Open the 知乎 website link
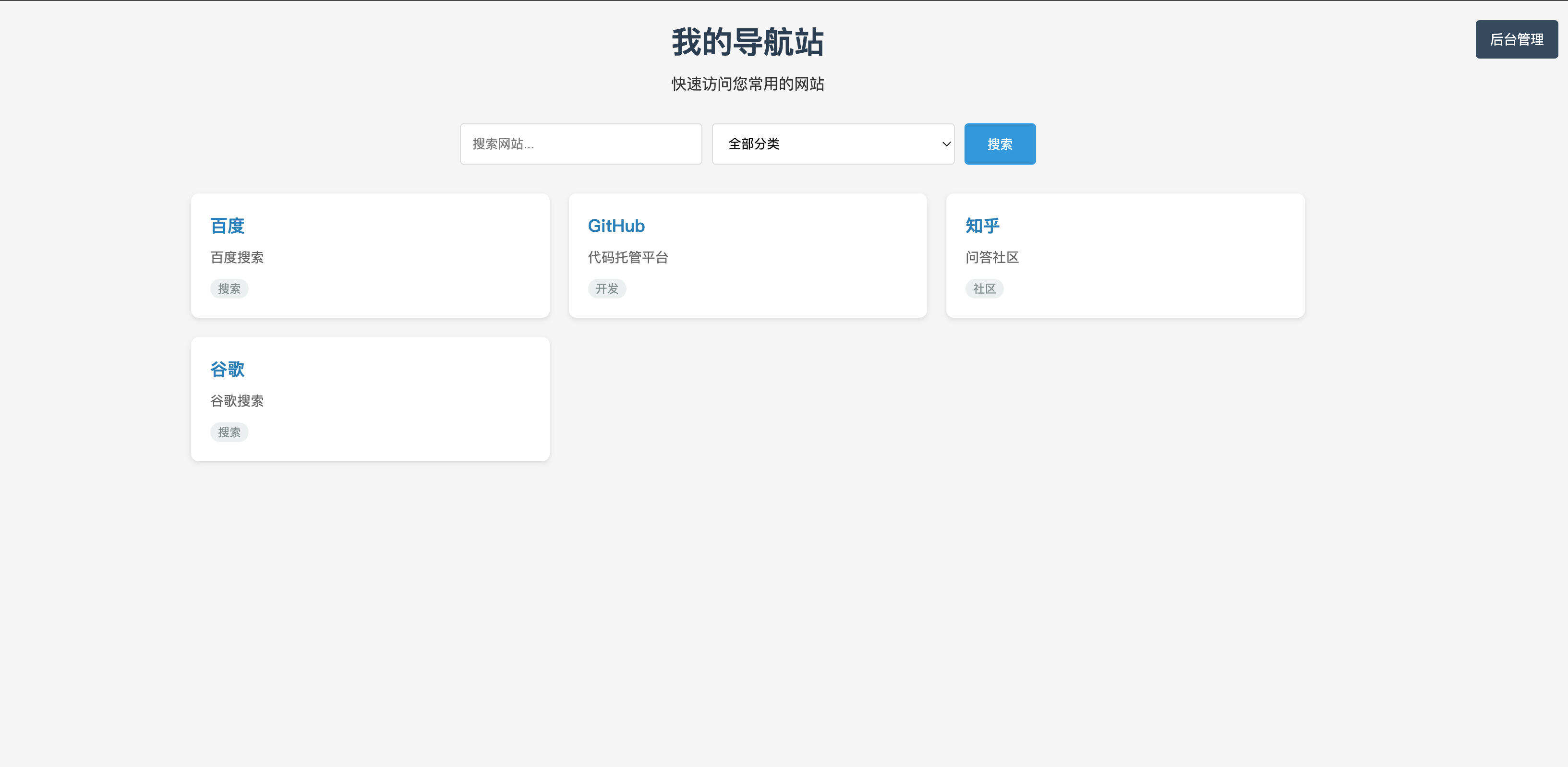Image resolution: width=1568 pixels, height=767 pixels. [982, 225]
